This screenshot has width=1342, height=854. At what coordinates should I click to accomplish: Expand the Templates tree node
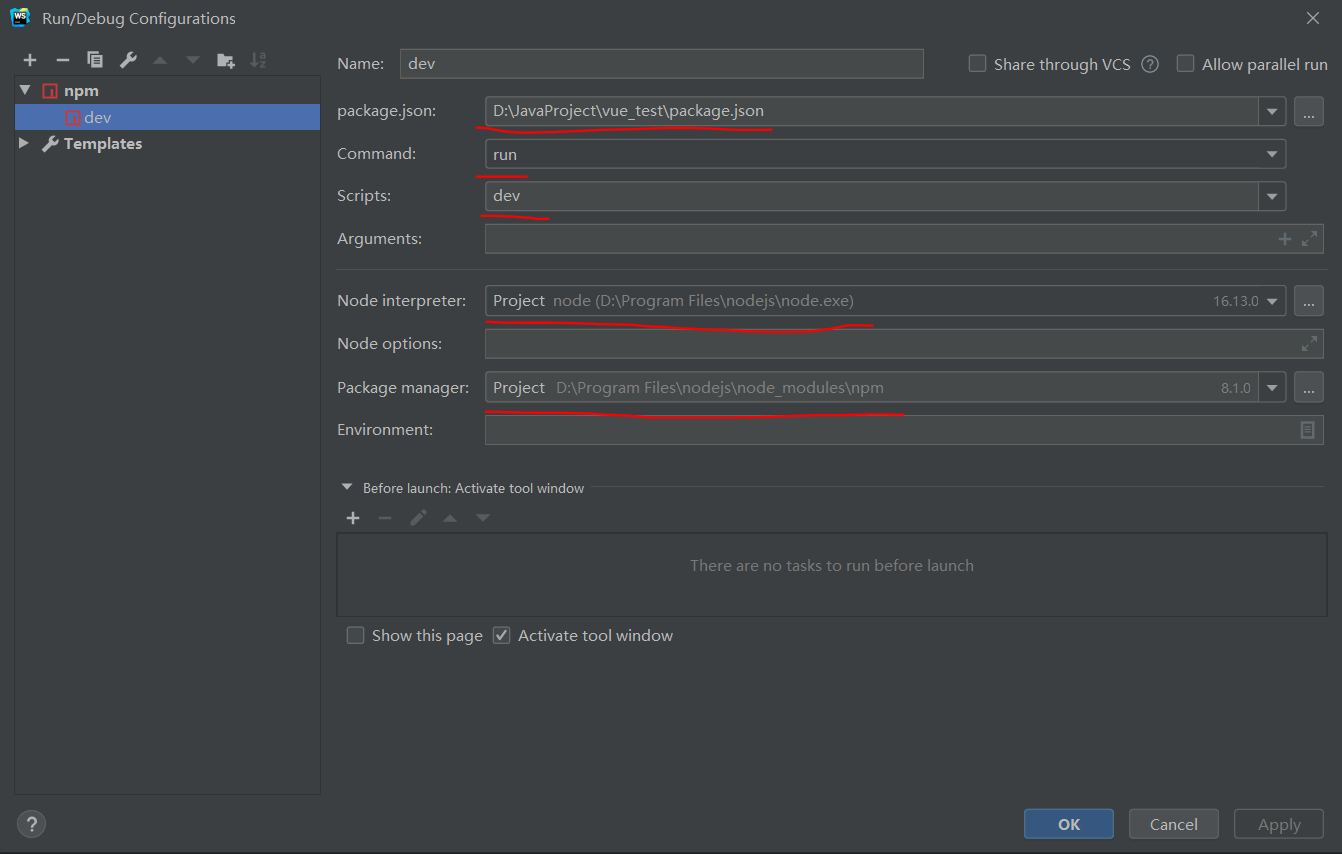point(25,143)
